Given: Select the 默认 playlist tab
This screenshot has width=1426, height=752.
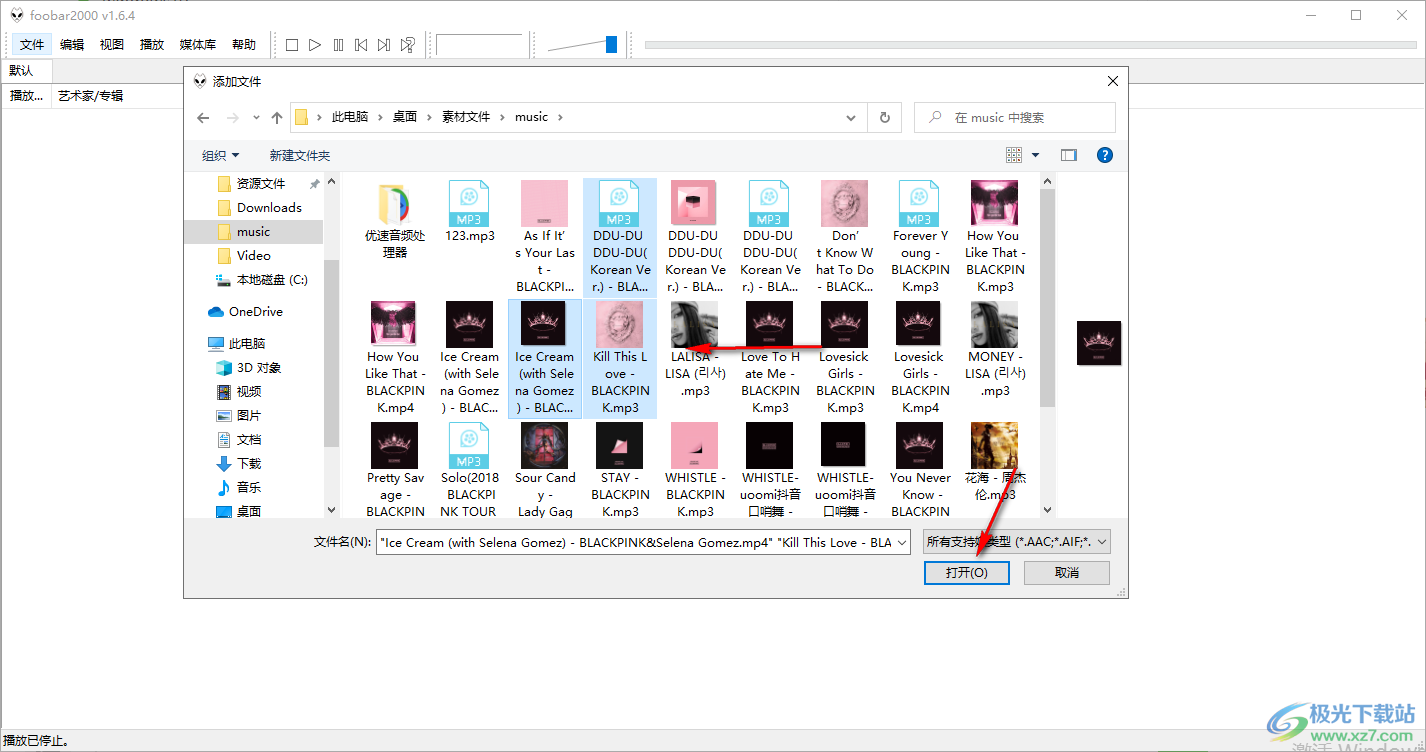Looking at the screenshot, I should point(22,71).
